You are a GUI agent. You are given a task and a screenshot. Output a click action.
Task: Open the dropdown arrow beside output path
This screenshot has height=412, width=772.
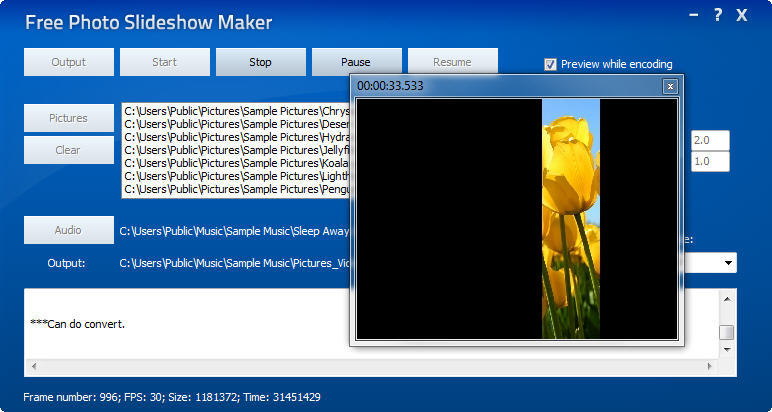(728, 263)
